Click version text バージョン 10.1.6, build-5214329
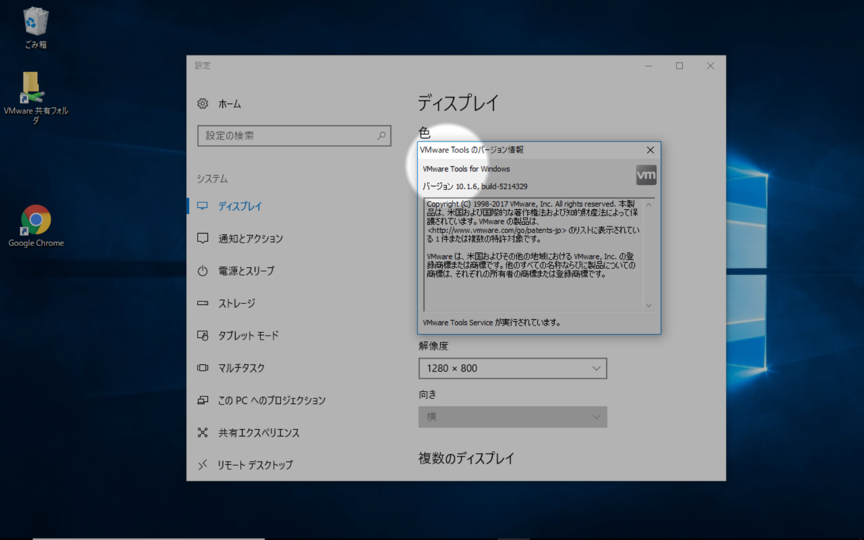The height and width of the screenshot is (540, 864). click(x=475, y=186)
